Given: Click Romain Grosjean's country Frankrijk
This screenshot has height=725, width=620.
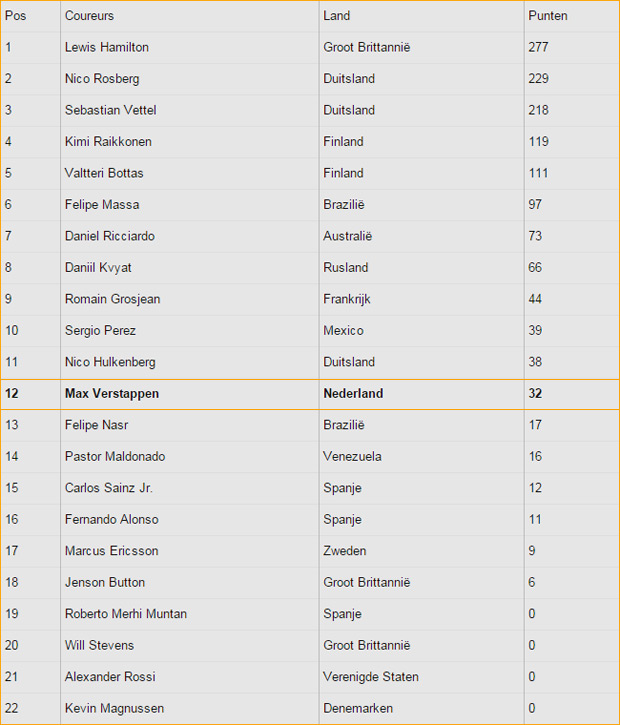Looking at the screenshot, I should click(347, 299).
